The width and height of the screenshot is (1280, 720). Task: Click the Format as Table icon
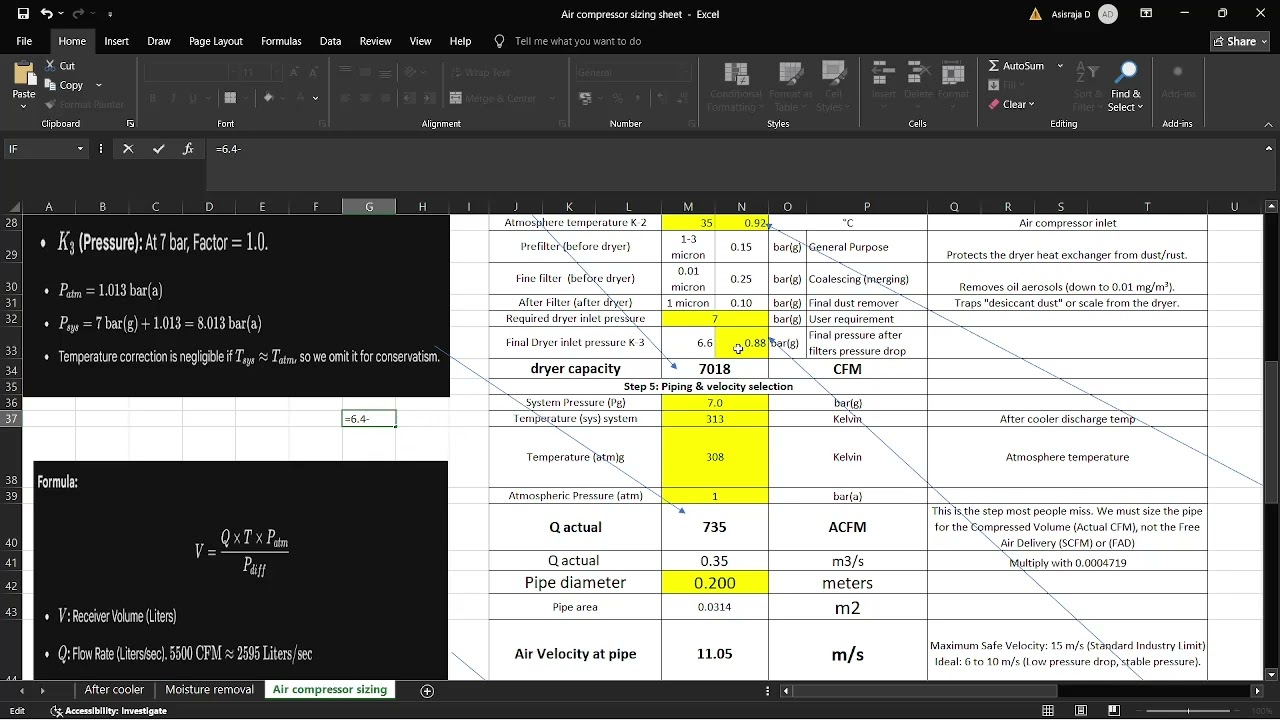(790, 73)
